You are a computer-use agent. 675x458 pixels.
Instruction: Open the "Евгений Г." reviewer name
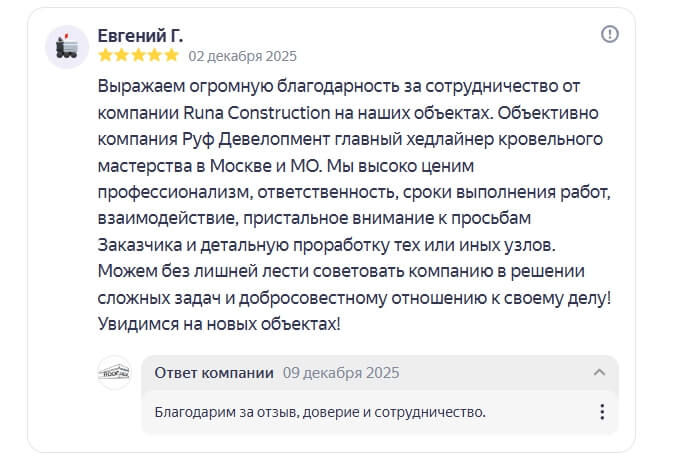tap(140, 35)
